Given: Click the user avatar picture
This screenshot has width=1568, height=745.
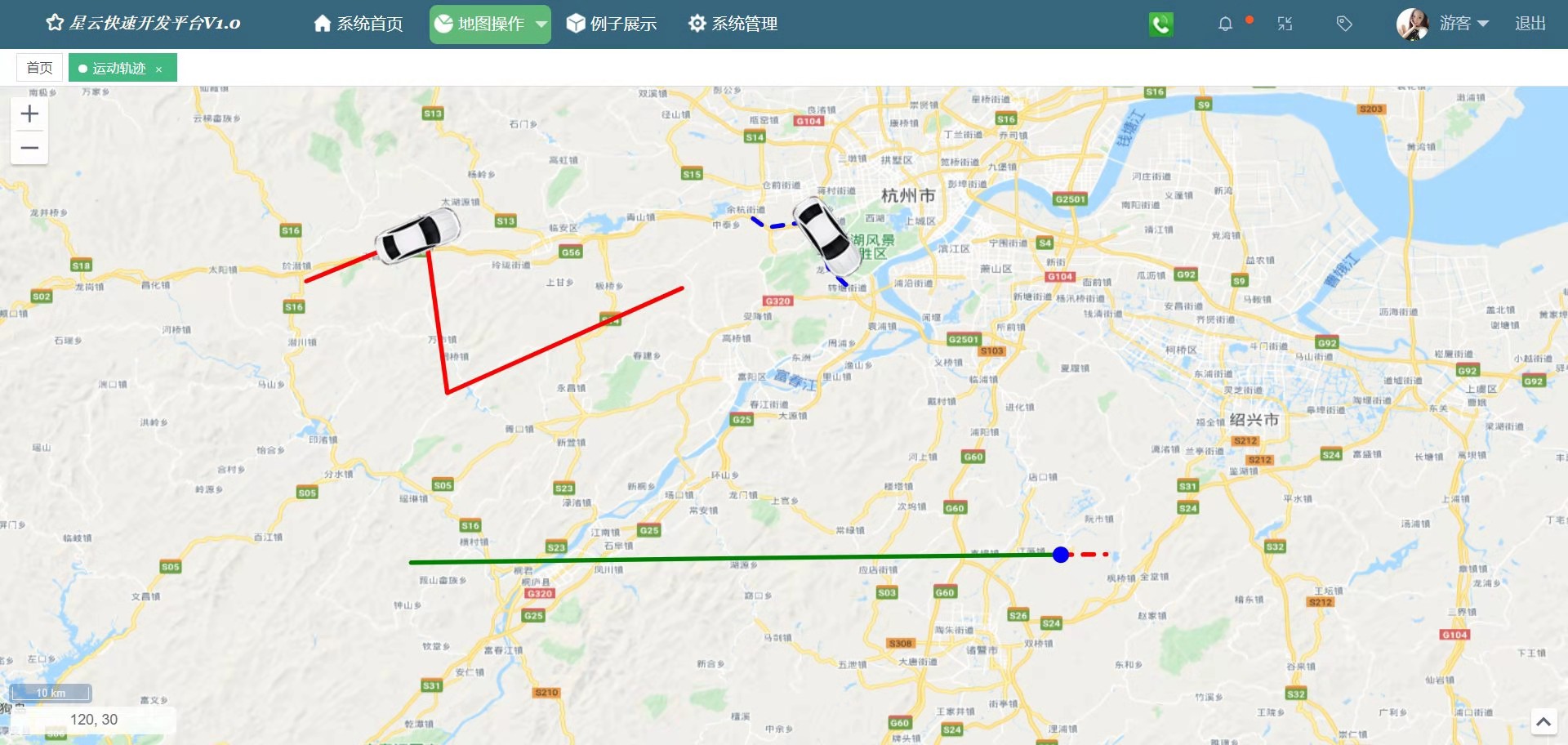Looking at the screenshot, I should 1412,24.
